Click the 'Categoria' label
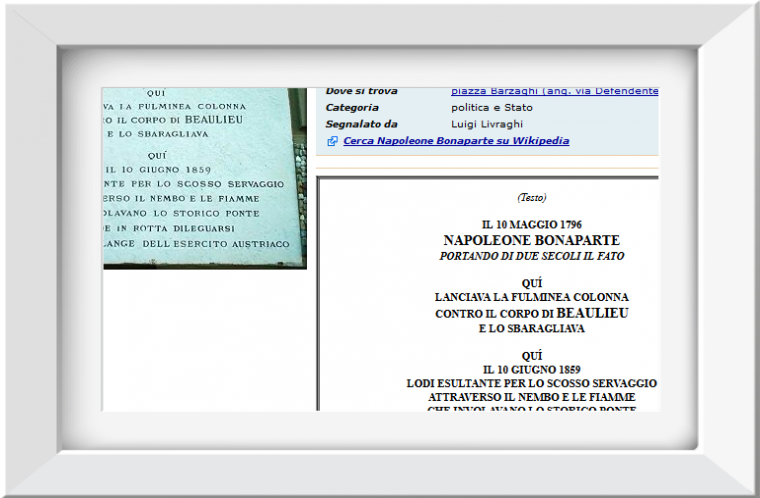Viewport: 760px width, 498px height. [352, 108]
